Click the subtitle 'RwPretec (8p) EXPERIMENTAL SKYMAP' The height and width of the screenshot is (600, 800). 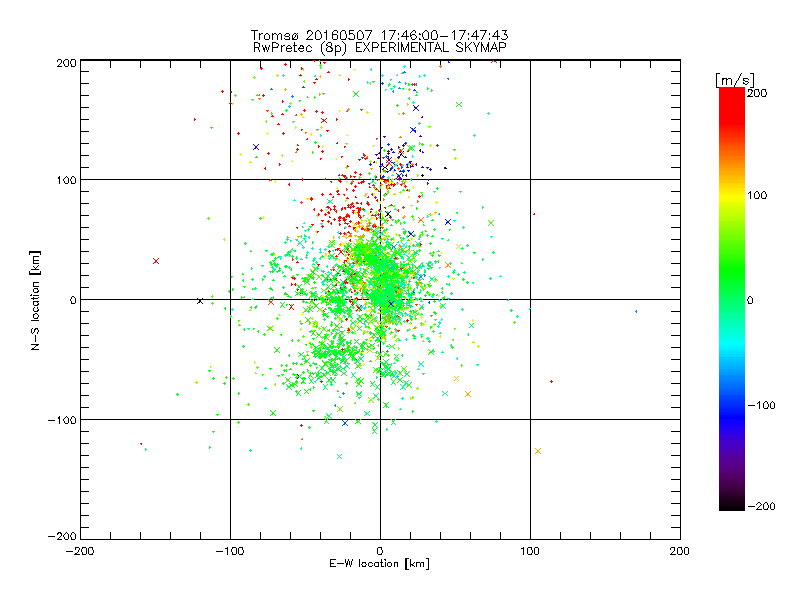380,48
